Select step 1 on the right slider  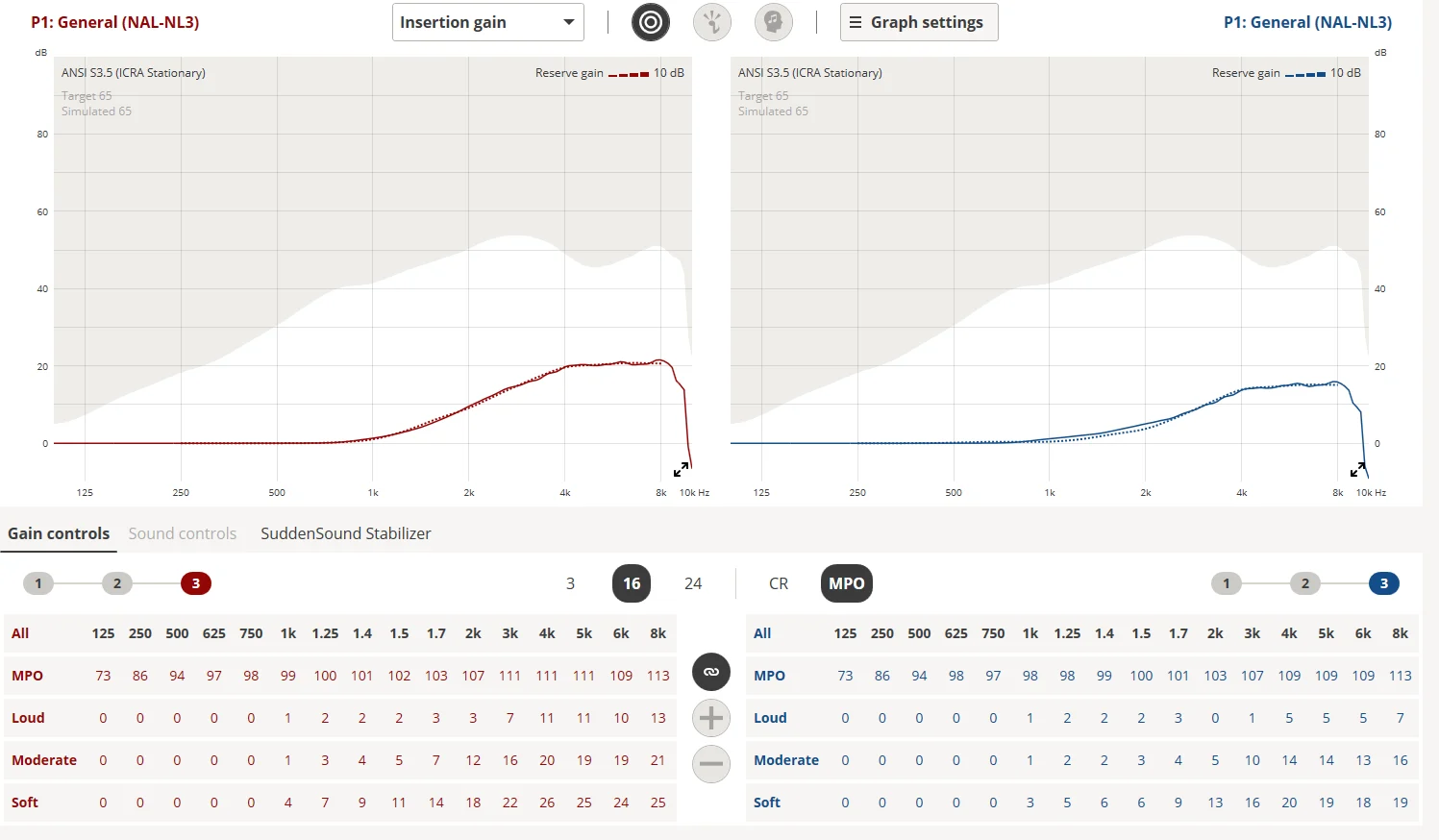coord(1227,583)
